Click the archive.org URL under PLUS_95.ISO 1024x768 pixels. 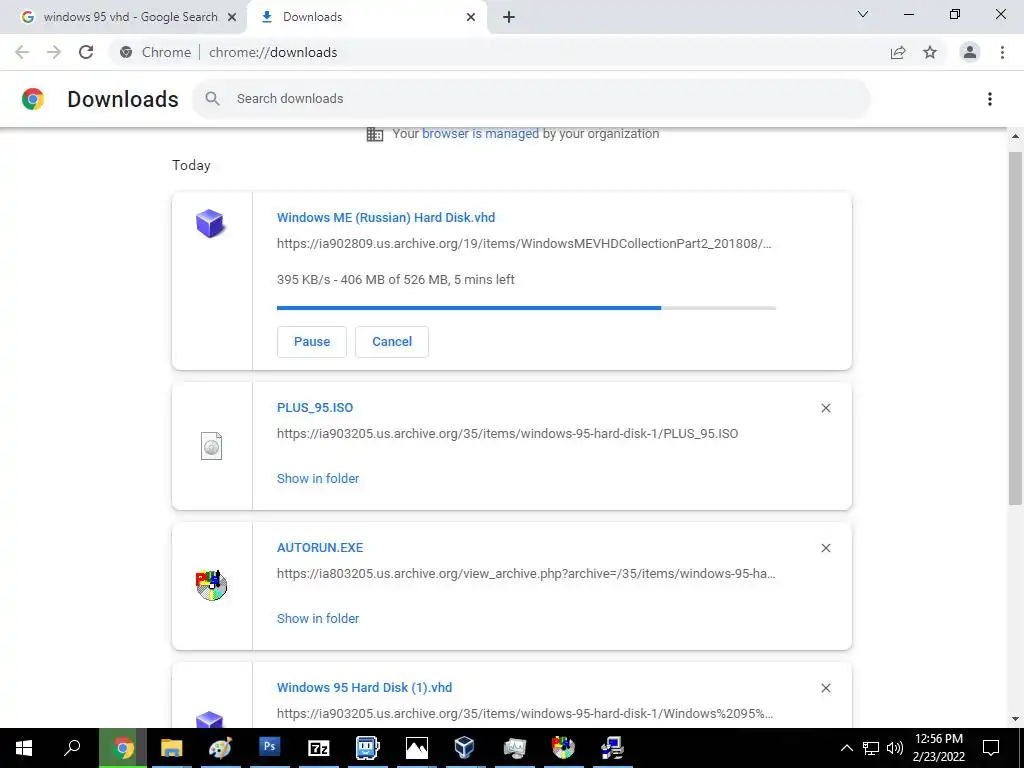(x=507, y=434)
